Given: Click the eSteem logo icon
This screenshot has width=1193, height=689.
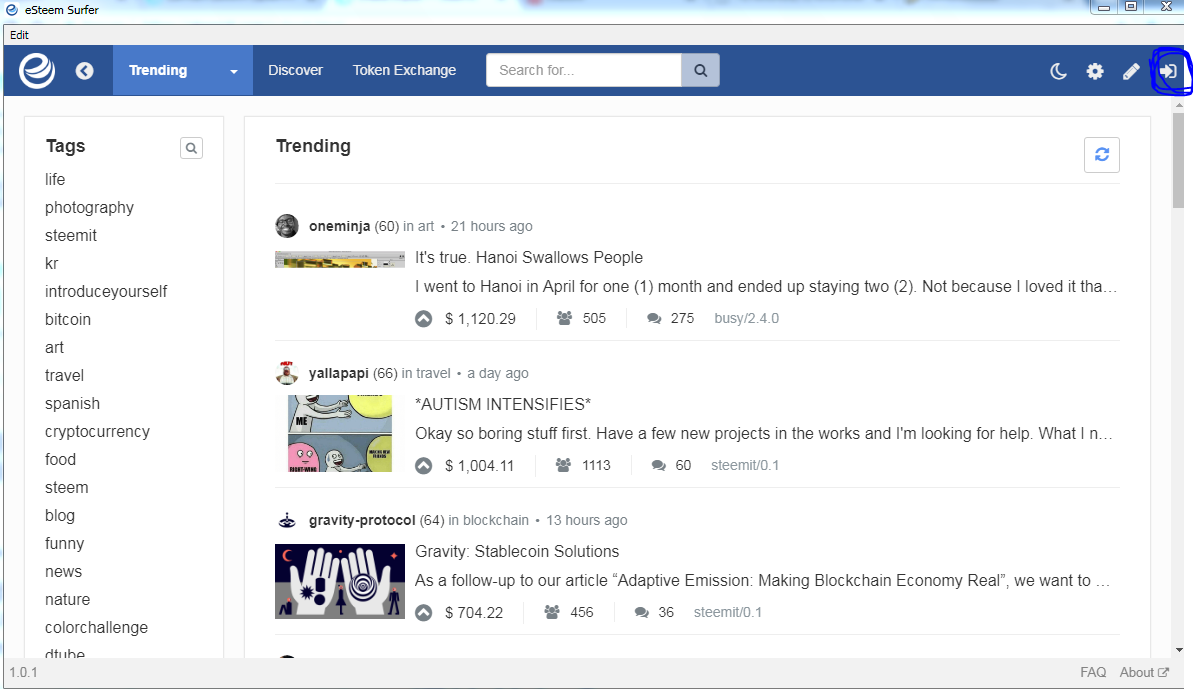Looking at the screenshot, I should pos(37,71).
